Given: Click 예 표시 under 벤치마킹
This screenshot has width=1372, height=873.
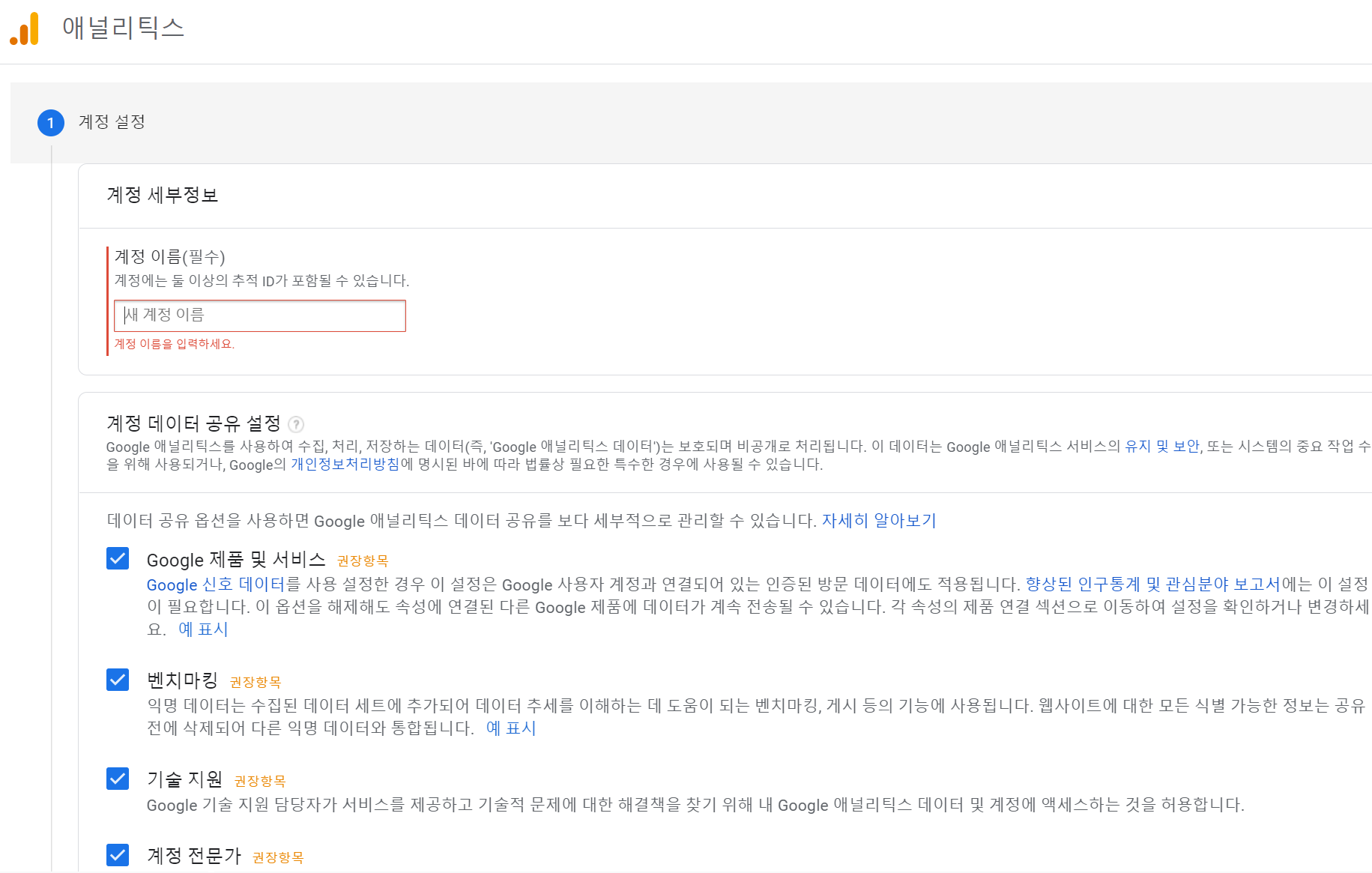Looking at the screenshot, I should (x=511, y=728).
